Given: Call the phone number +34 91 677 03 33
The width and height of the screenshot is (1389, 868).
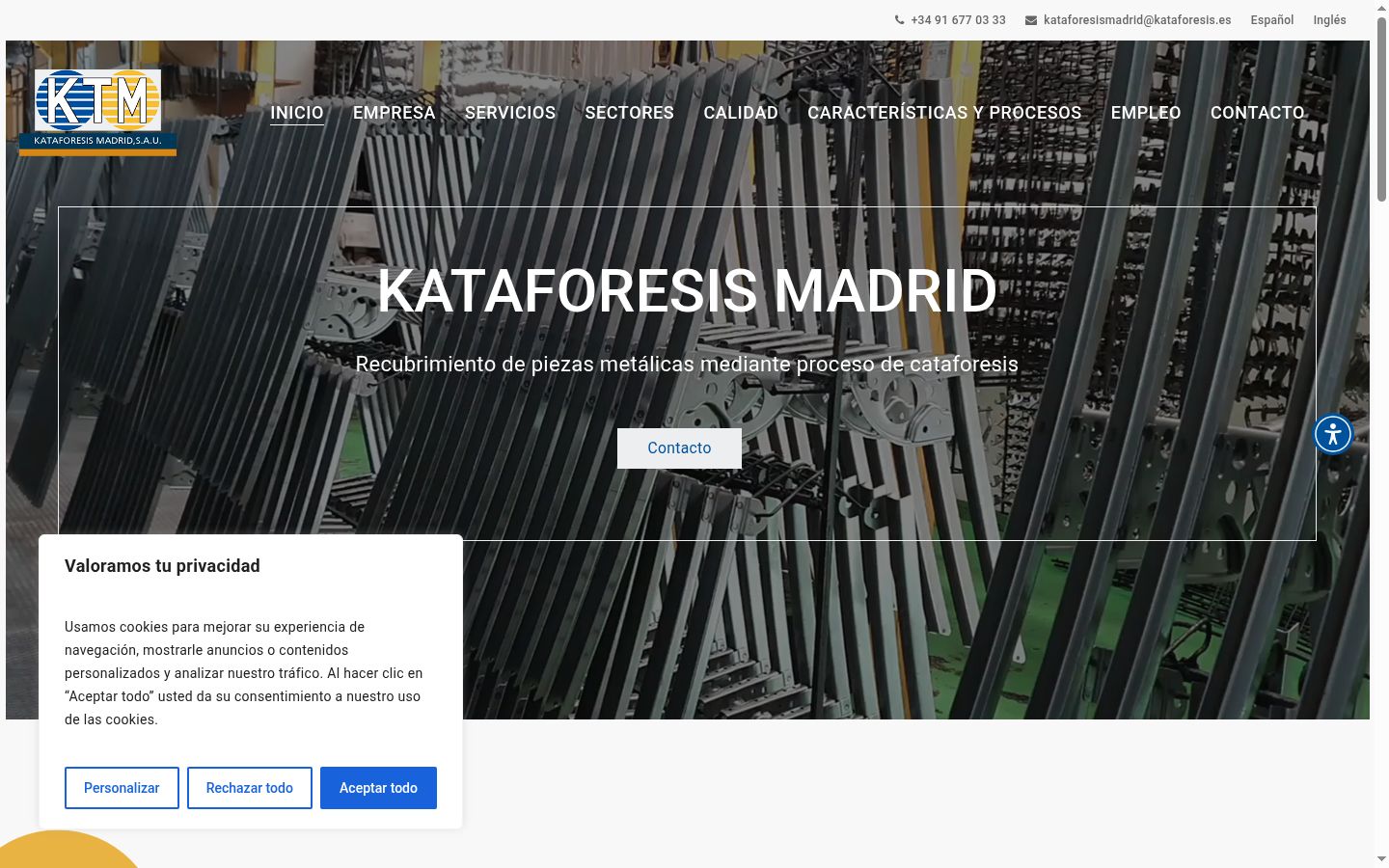Looking at the screenshot, I should 958,20.
